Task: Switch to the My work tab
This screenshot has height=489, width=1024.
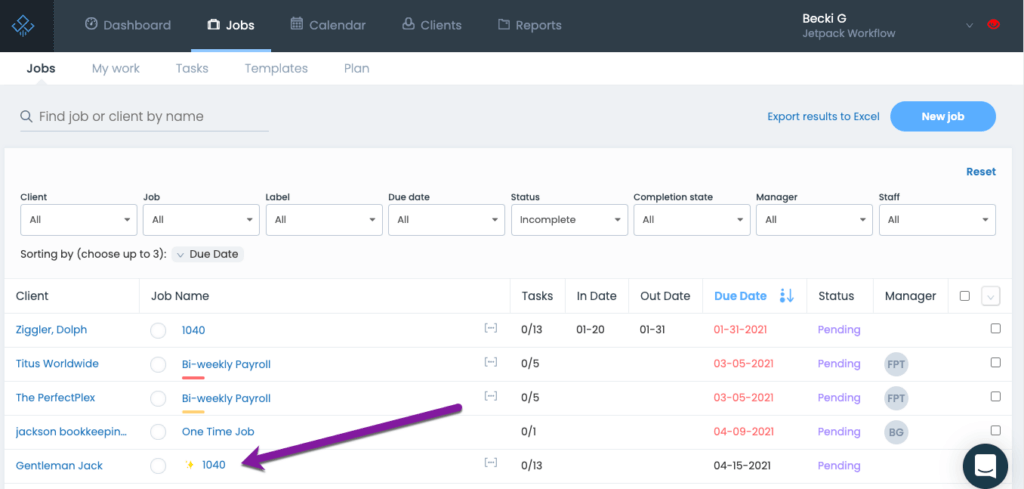Action: 116,68
